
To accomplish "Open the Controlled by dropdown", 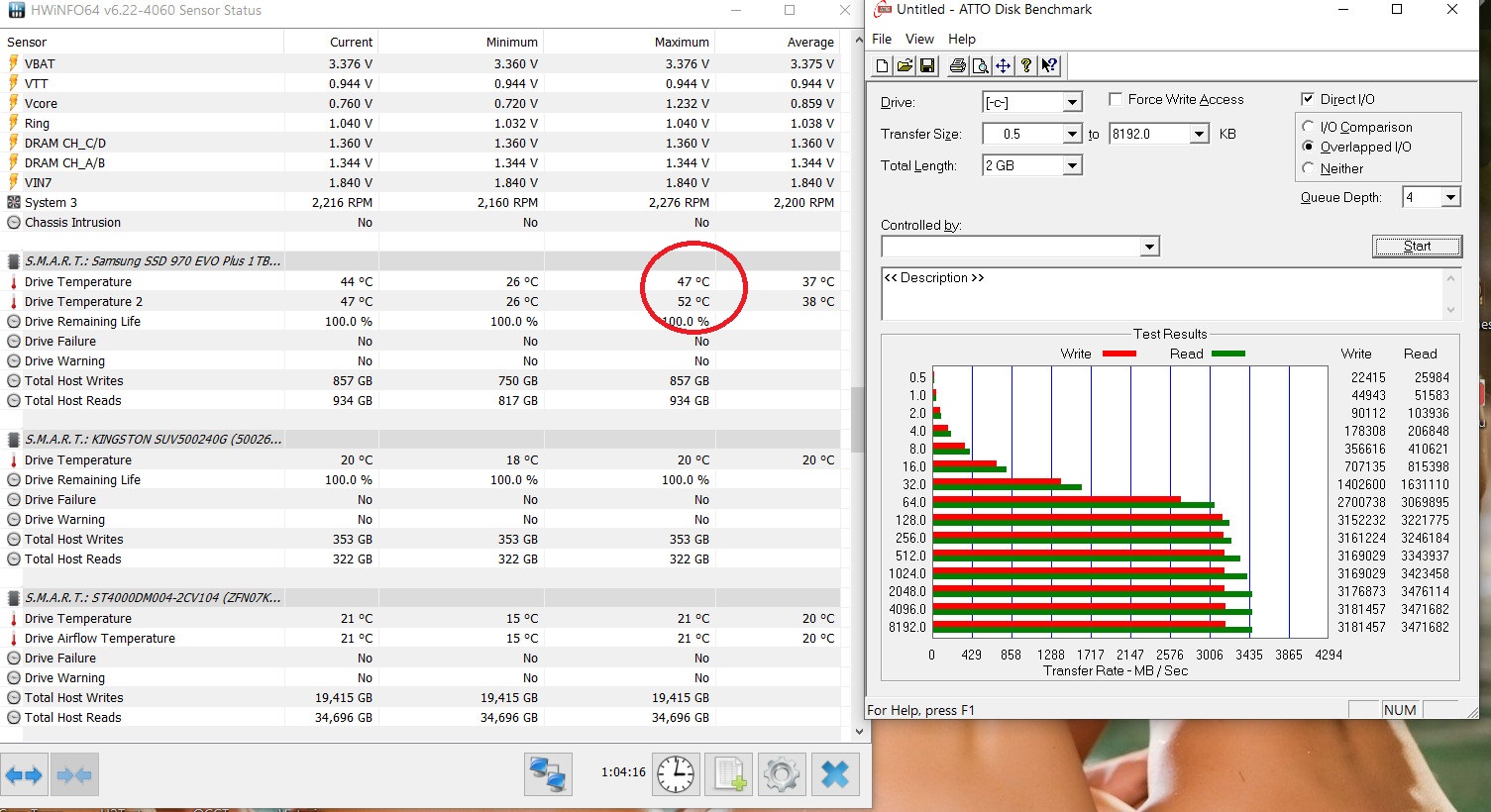I will click(1149, 247).
